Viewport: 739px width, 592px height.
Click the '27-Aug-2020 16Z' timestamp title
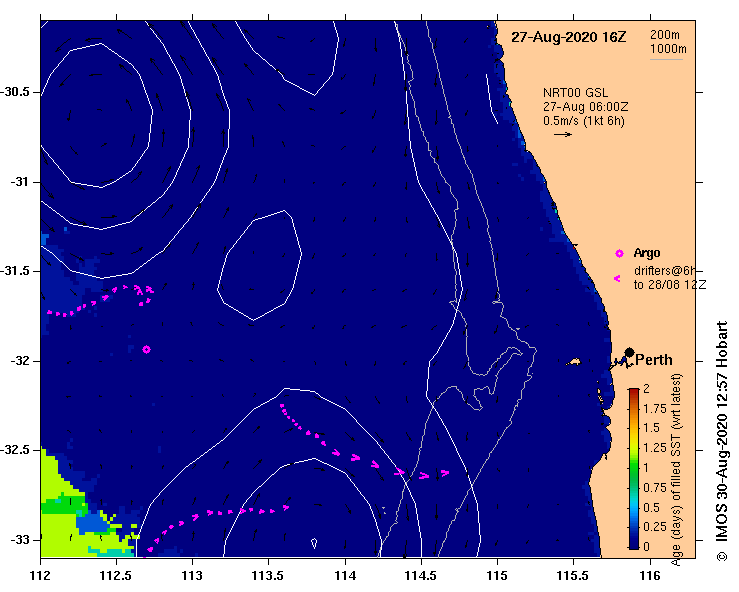point(568,37)
